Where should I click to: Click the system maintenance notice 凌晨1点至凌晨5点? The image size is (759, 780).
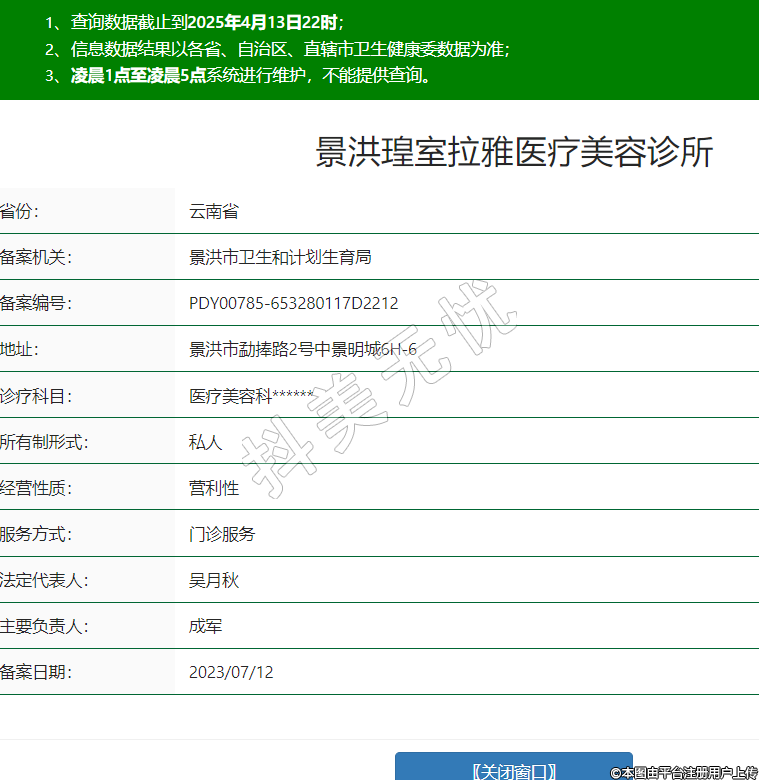(x=138, y=75)
